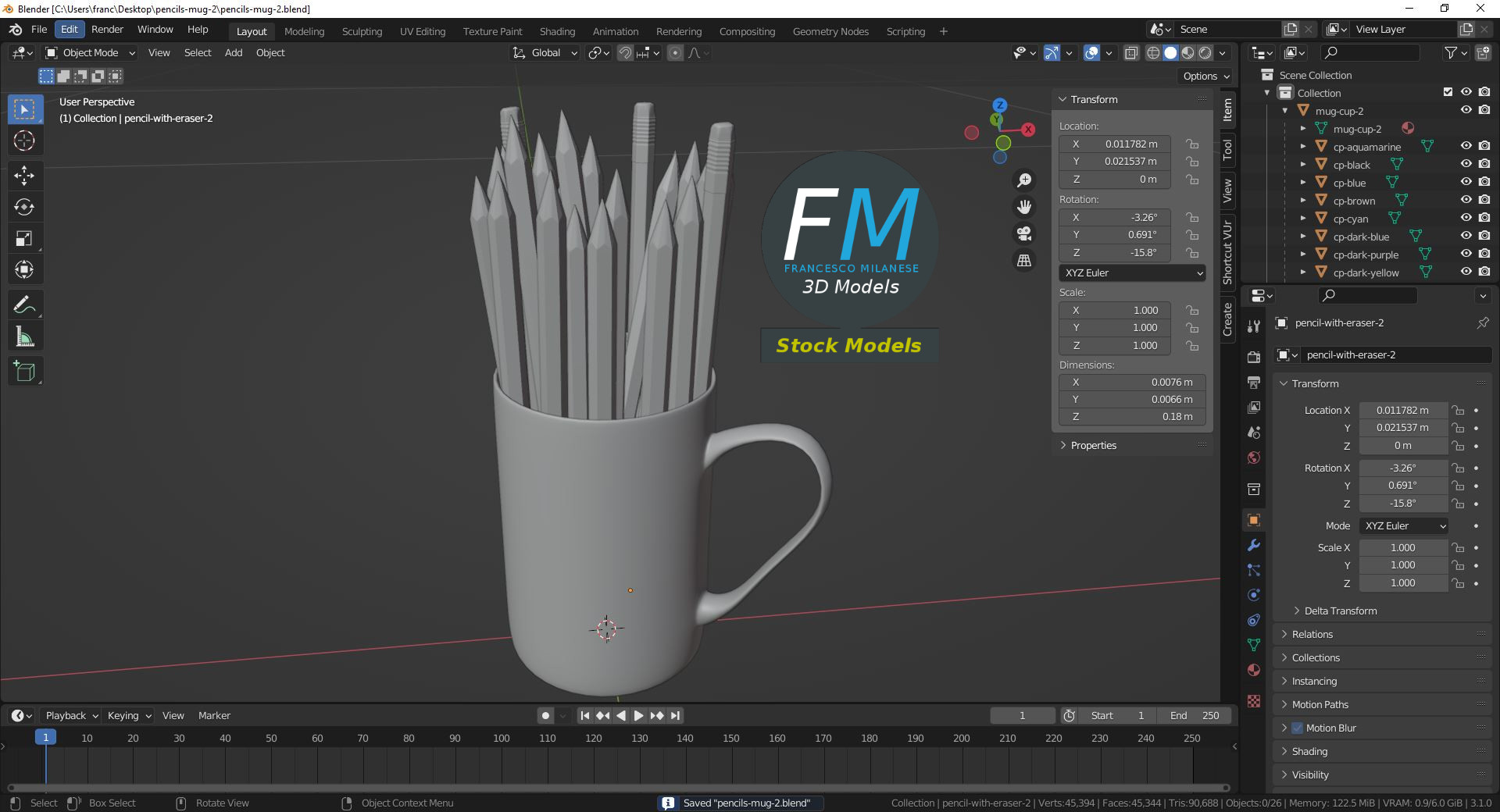Screen dimensions: 1500x812
Task: Expand the Delta Transform section
Action: click(x=1340, y=611)
